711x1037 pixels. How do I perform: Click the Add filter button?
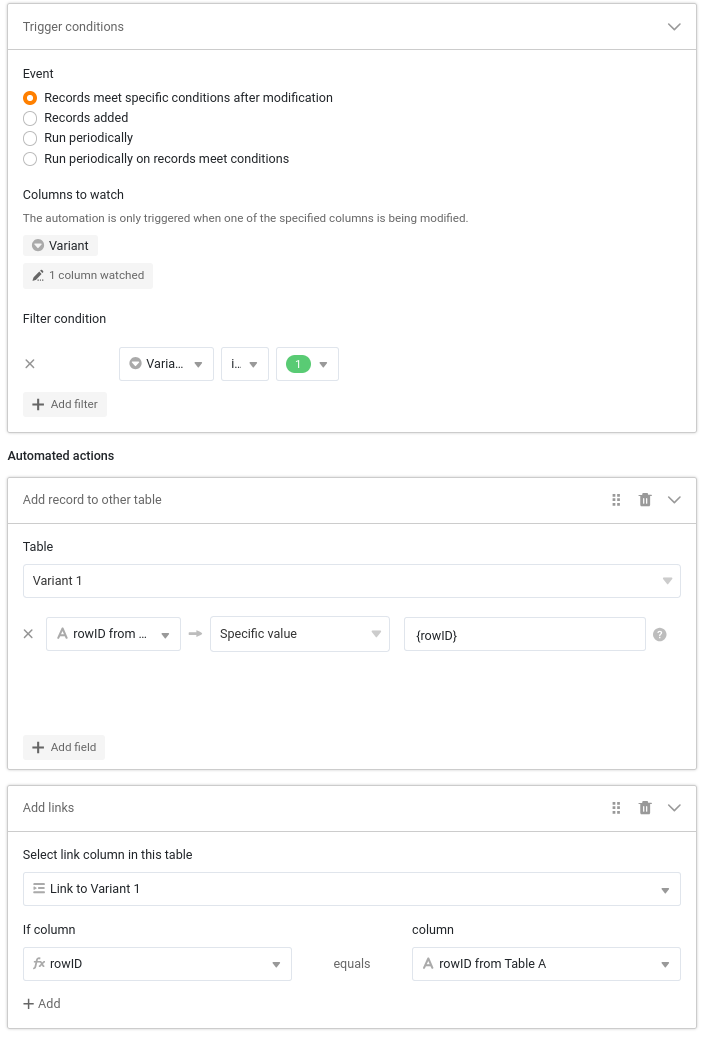click(65, 404)
